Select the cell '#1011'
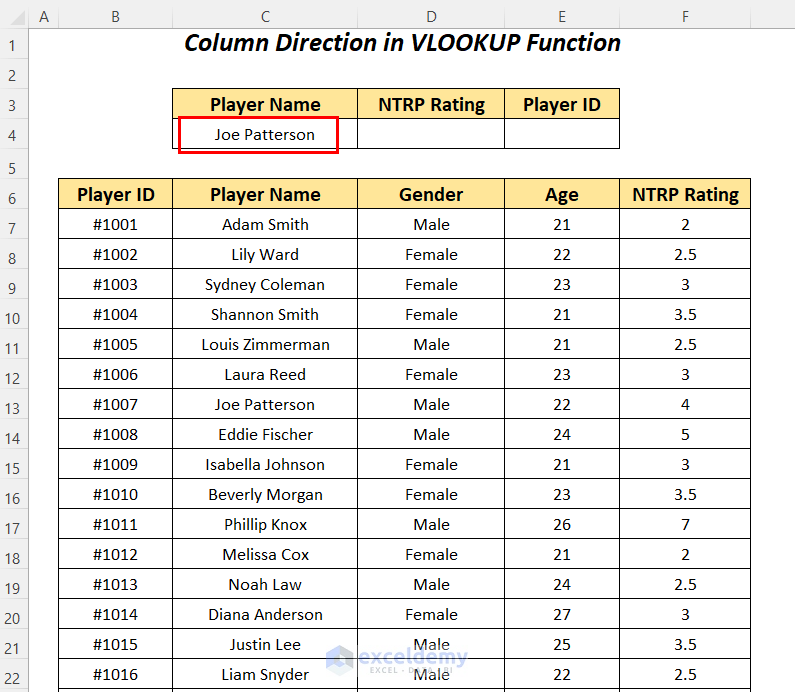Screen dimensions: 795x692 tap(116, 524)
